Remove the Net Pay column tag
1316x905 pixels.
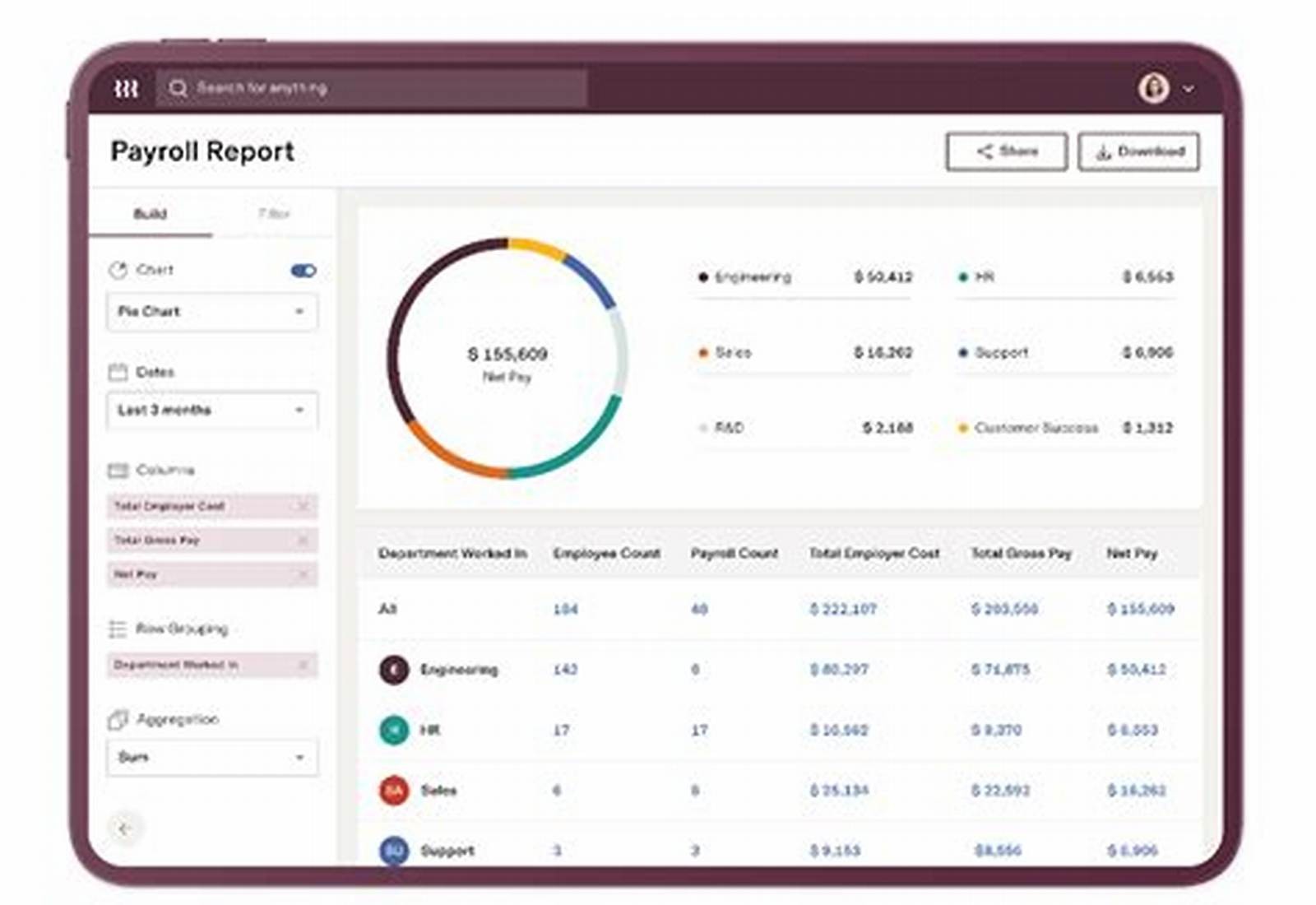(303, 574)
